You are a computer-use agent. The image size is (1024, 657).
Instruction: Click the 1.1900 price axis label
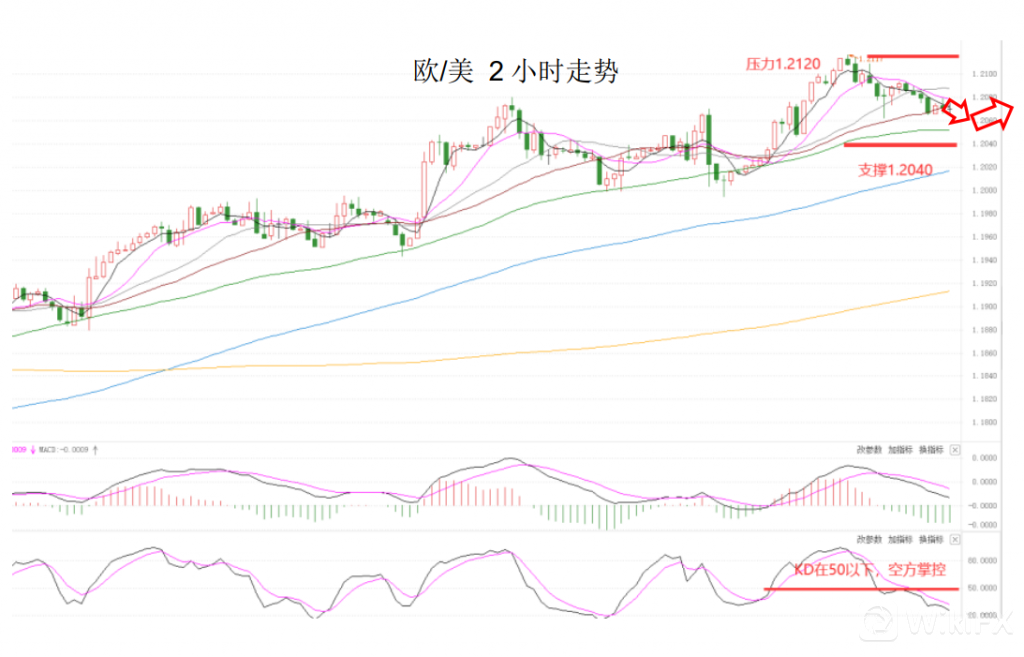(984, 306)
